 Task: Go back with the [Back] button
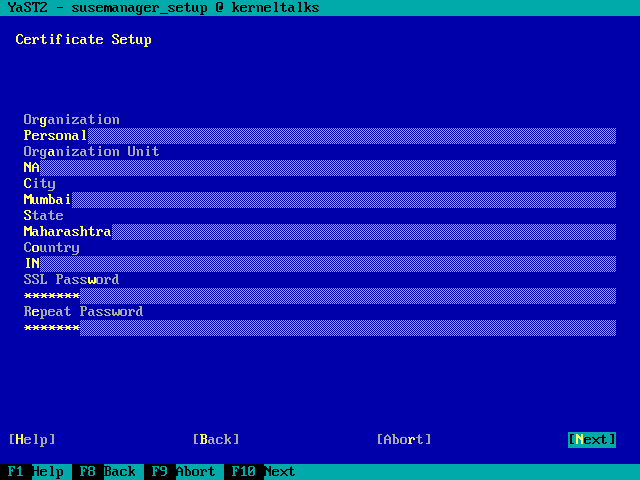[216, 440]
